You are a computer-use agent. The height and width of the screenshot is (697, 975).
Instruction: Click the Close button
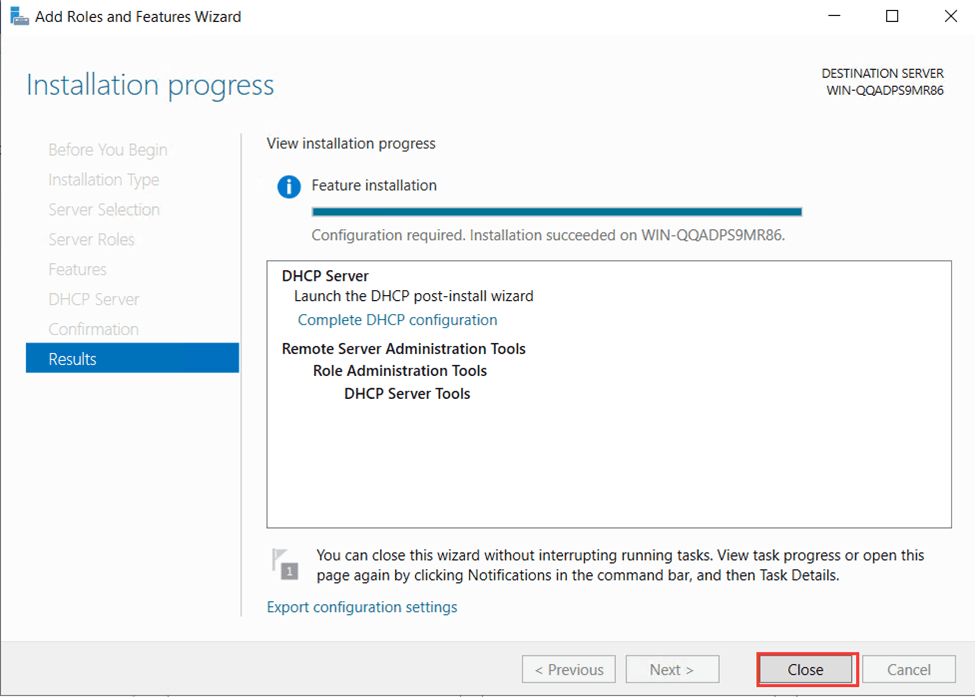click(x=806, y=669)
